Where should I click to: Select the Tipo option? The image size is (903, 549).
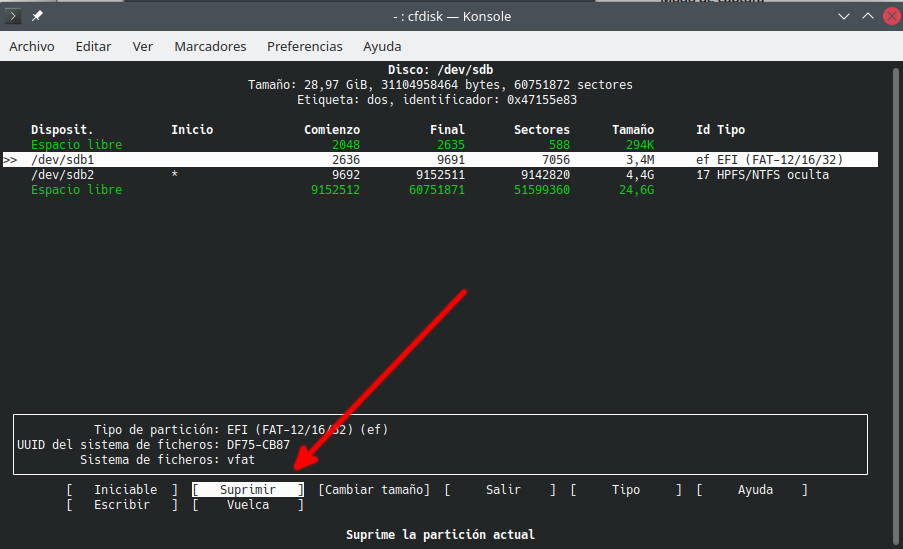tap(626, 490)
